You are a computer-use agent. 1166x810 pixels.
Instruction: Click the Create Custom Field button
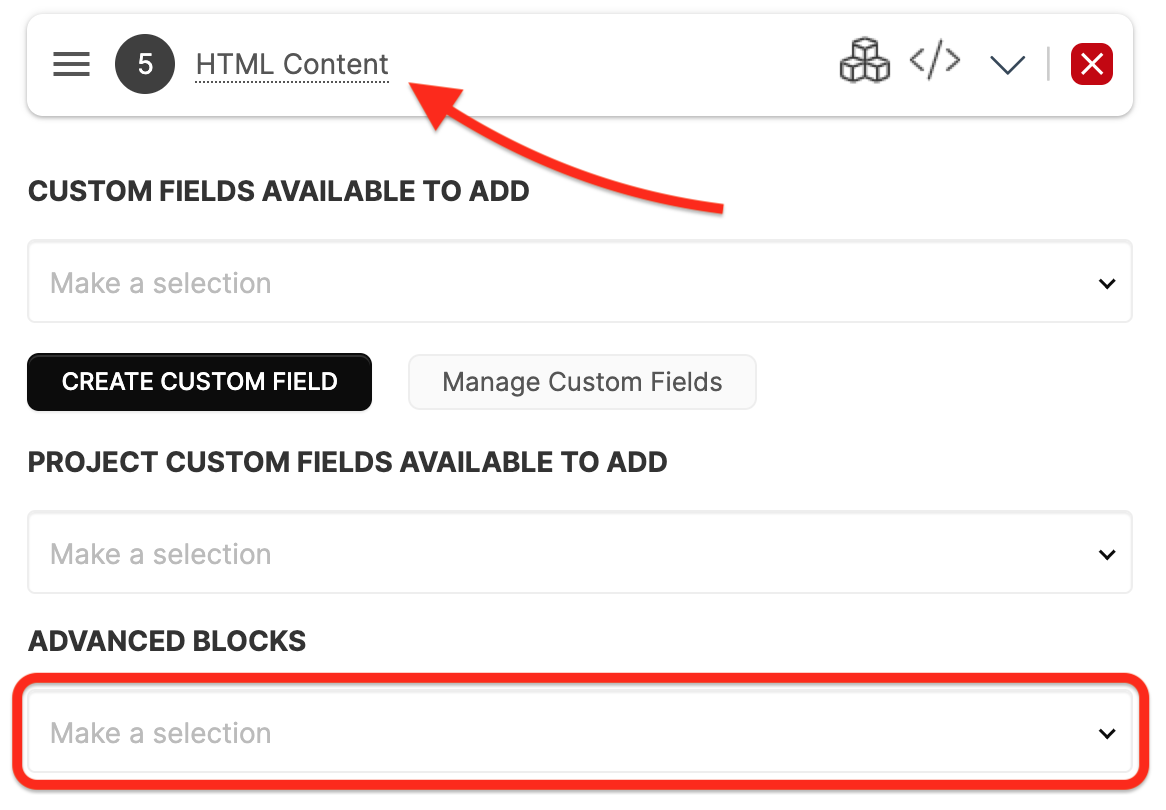point(199,382)
